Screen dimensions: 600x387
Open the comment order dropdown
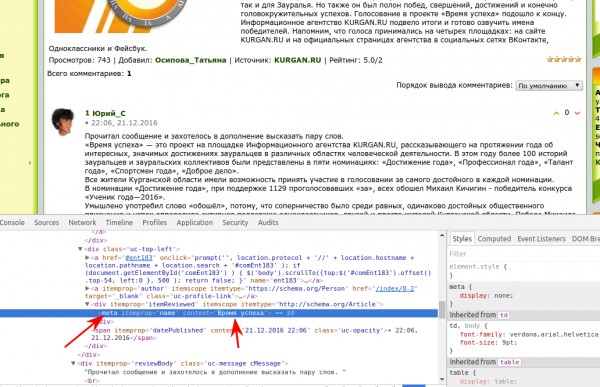click(x=549, y=86)
